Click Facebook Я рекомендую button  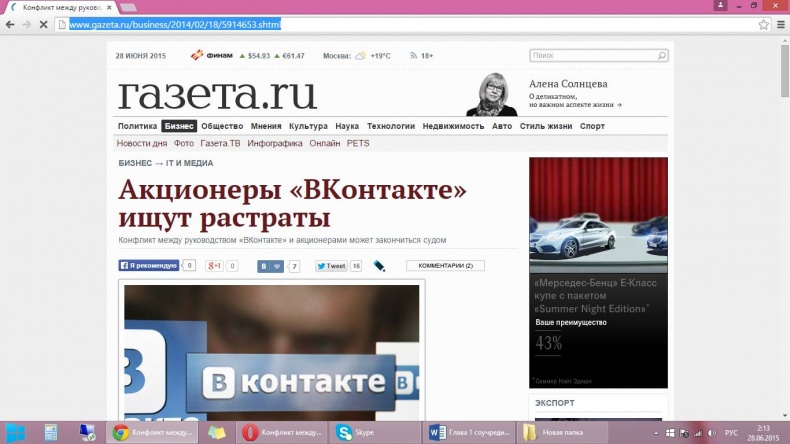pyautogui.click(x=149, y=266)
